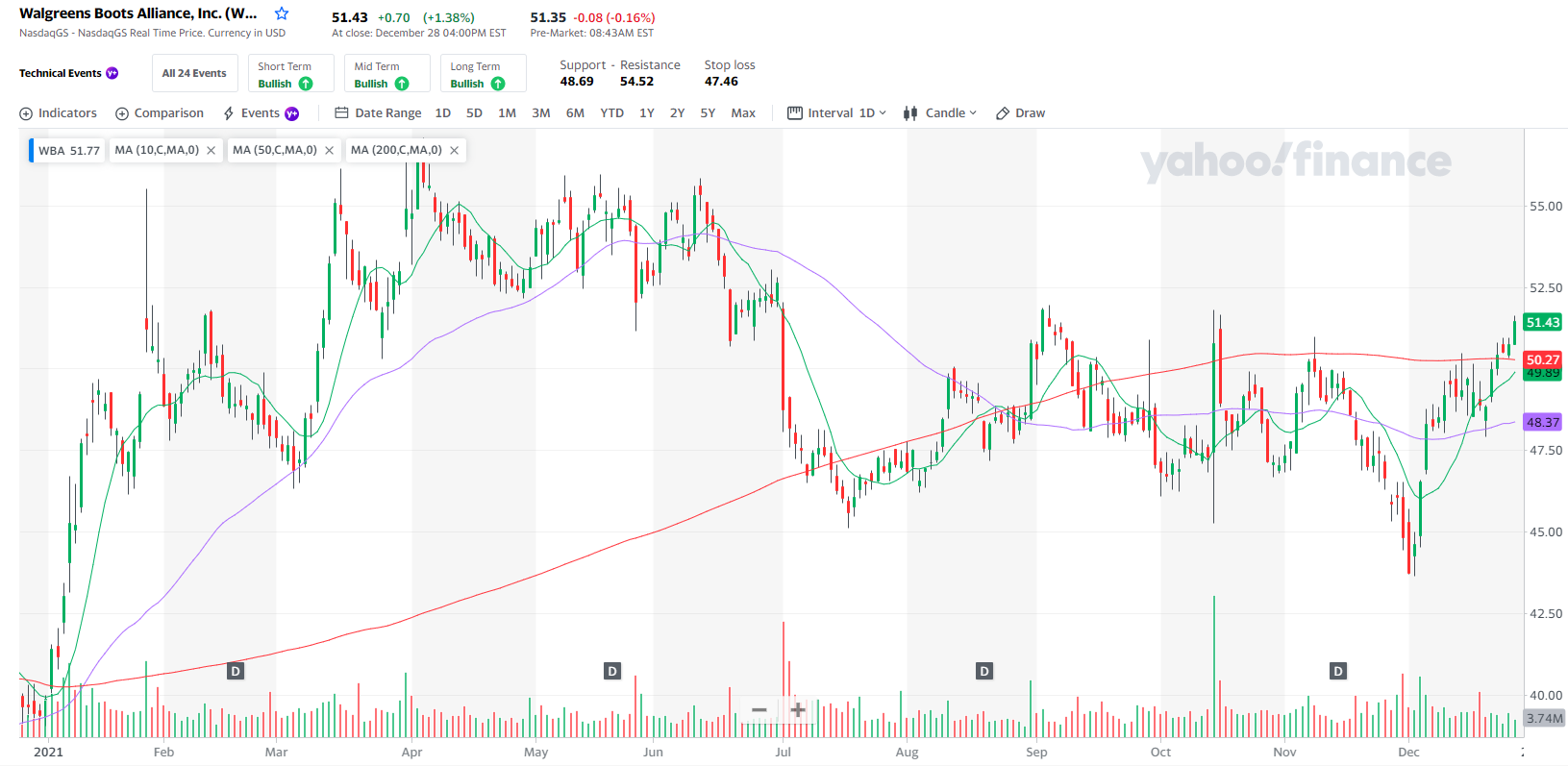The height and width of the screenshot is (766, 1568).
Task: Click the Resistance value 54.52
Action: pos(636,82)
